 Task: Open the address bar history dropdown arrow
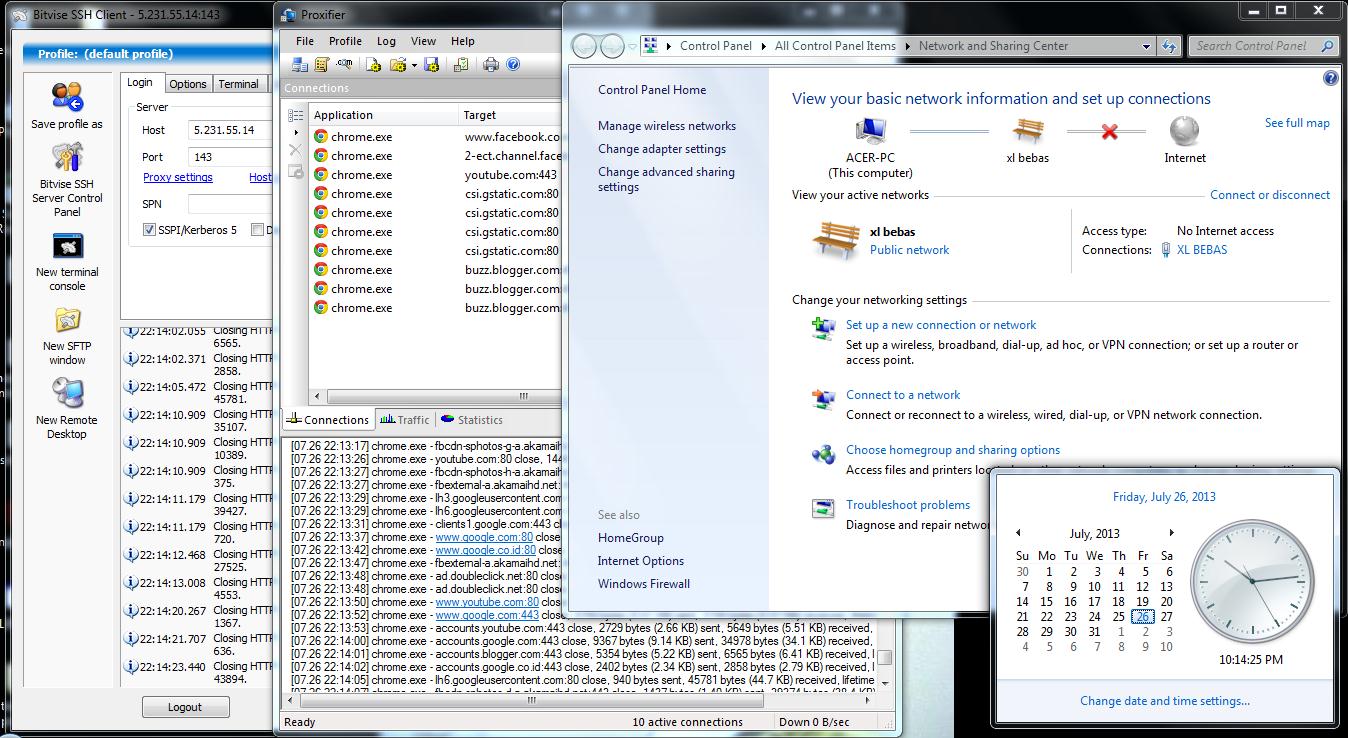[x=1146, y=46]
